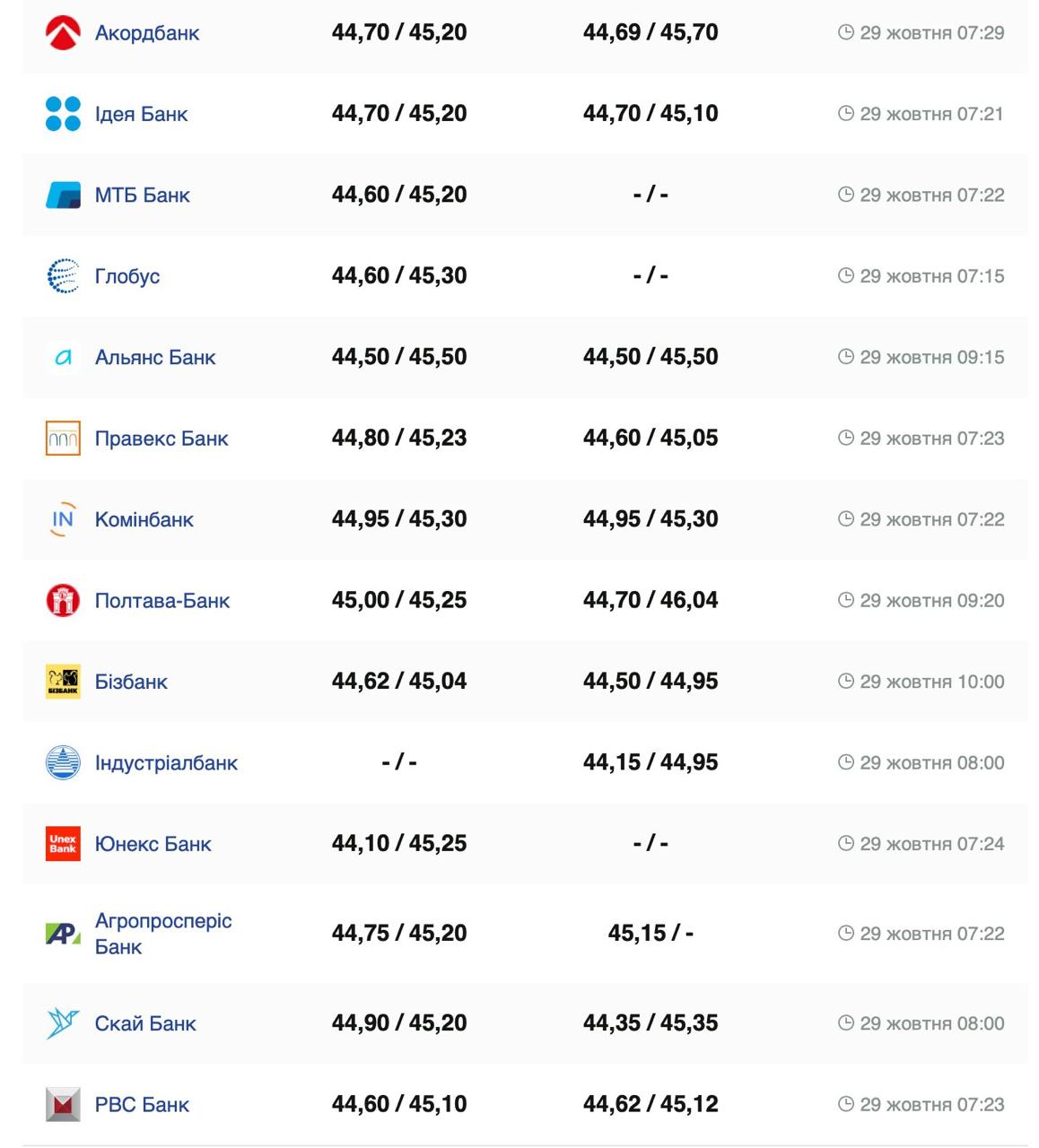Screen dimensions: 1039x1148
Task: Click the Unex Bank red square logo
Action: (63, 844)
